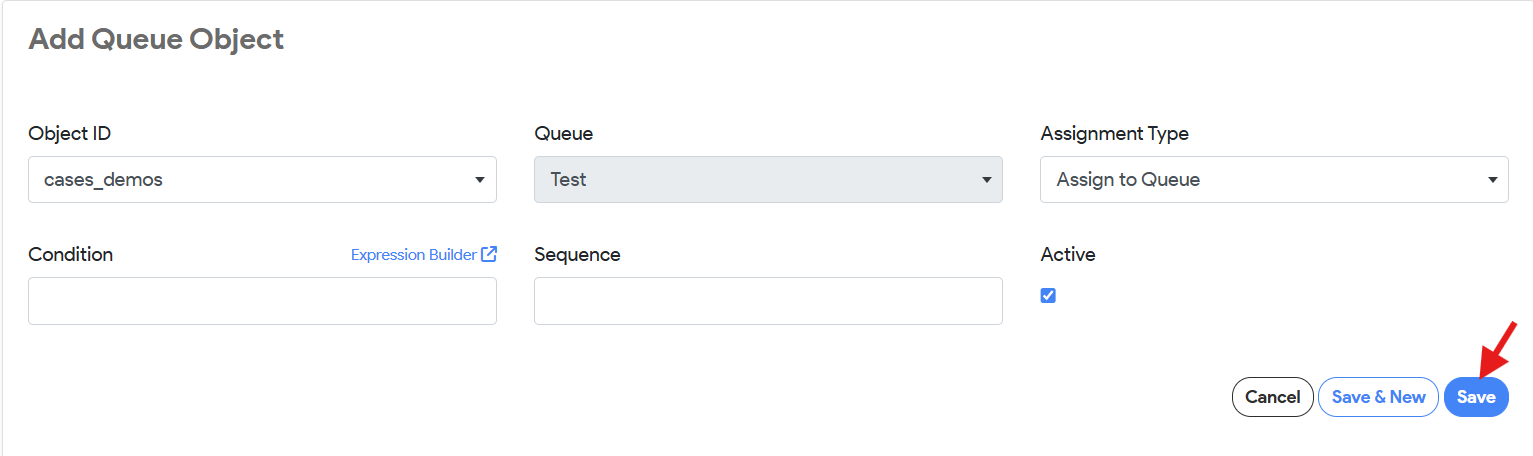
Task: Click the Sequence field label
Action: pyautogui.click(x=577, y=255)
